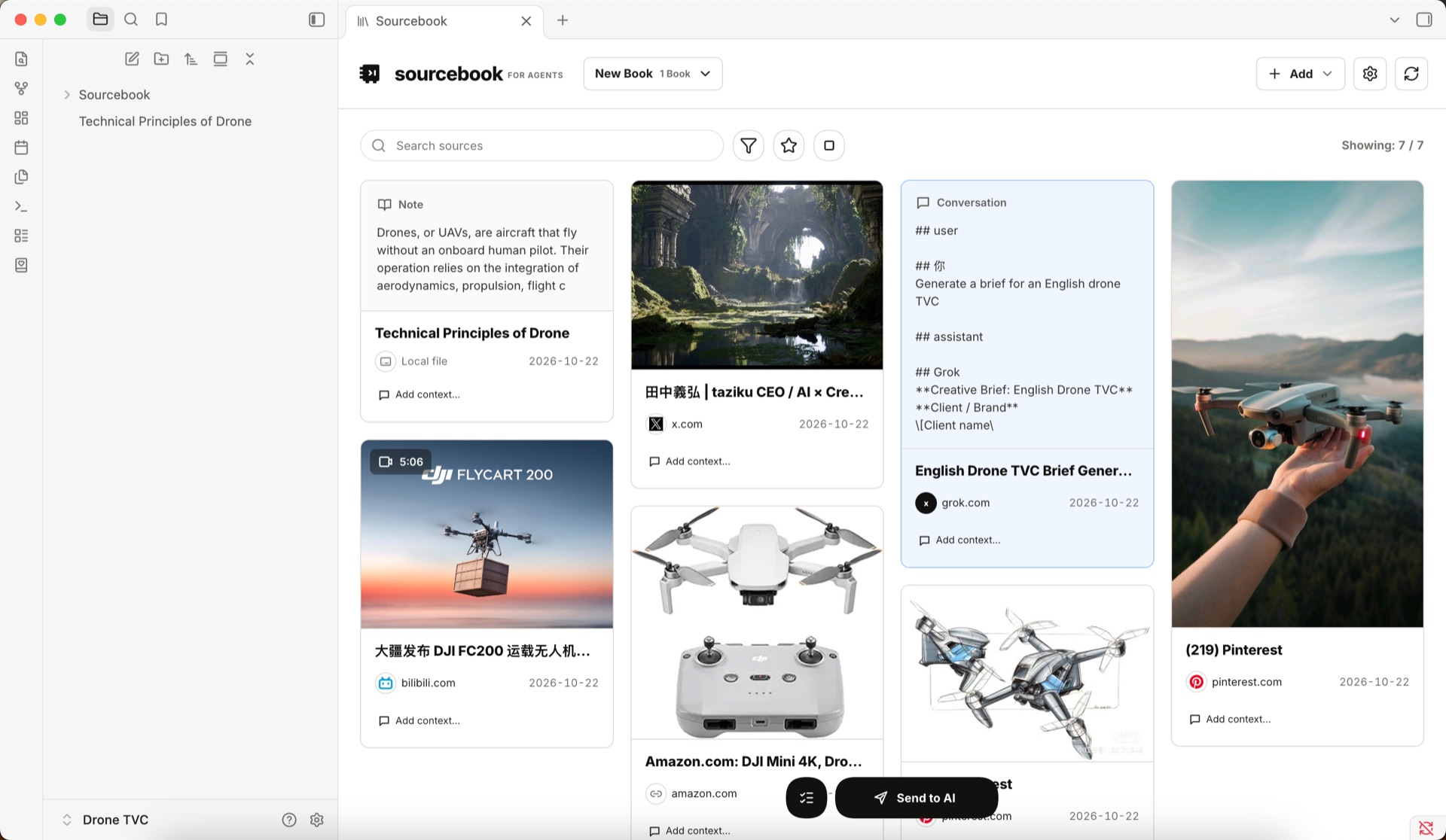The height and width of the screenshot is (840, 1446).
Task: Open the filter funnel button
Action: pos(749,145)
